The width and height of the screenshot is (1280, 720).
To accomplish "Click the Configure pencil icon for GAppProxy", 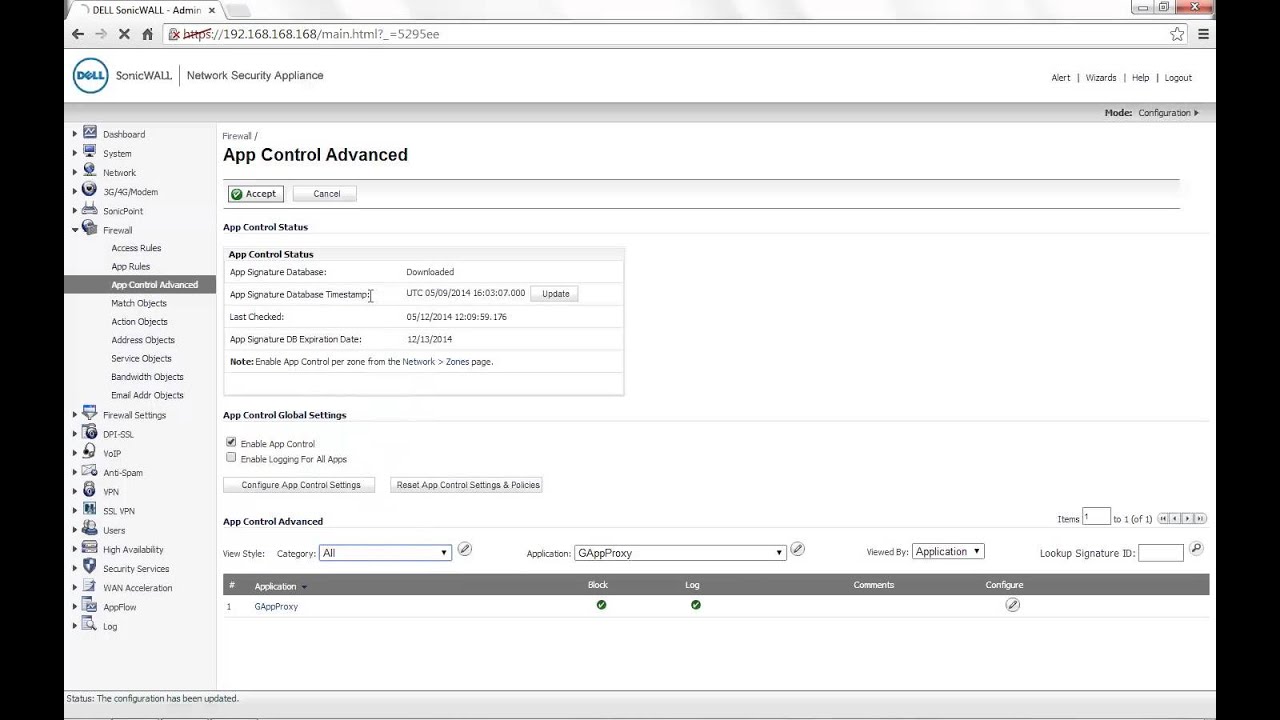I will point(1012,605).
